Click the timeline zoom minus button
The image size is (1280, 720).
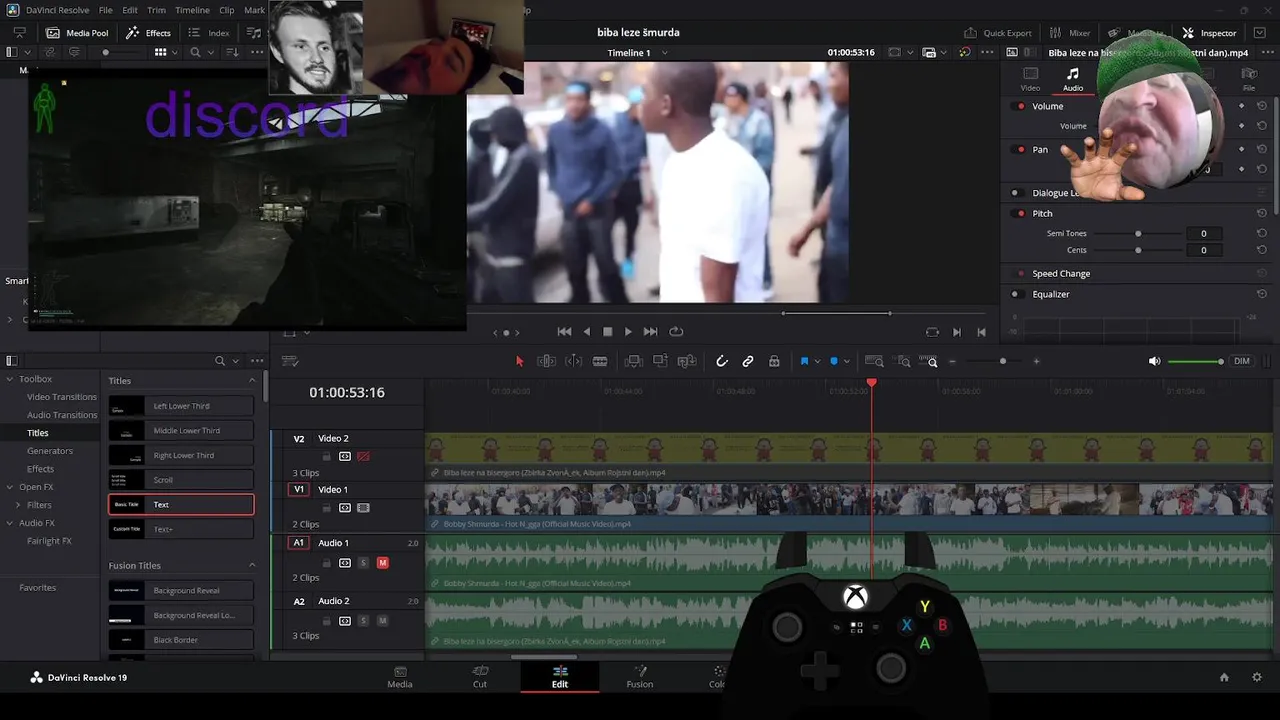(953, 361)
